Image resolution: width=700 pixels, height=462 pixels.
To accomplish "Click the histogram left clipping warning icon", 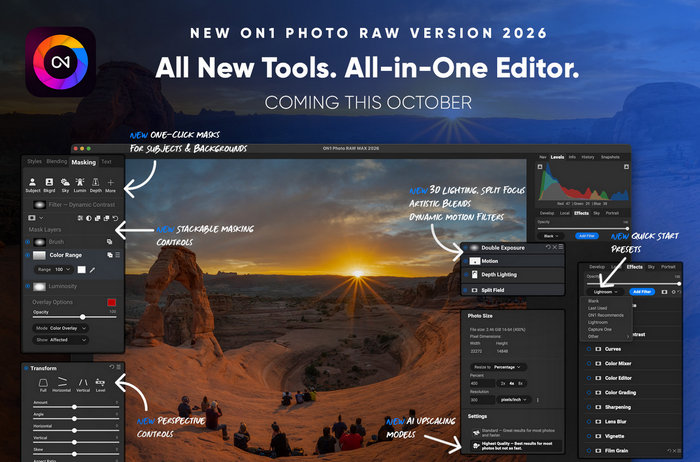I will [540, 166].
